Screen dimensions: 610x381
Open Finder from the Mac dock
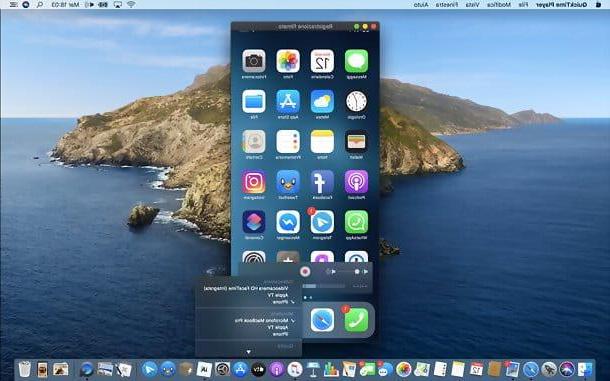[x=584, y=369]
